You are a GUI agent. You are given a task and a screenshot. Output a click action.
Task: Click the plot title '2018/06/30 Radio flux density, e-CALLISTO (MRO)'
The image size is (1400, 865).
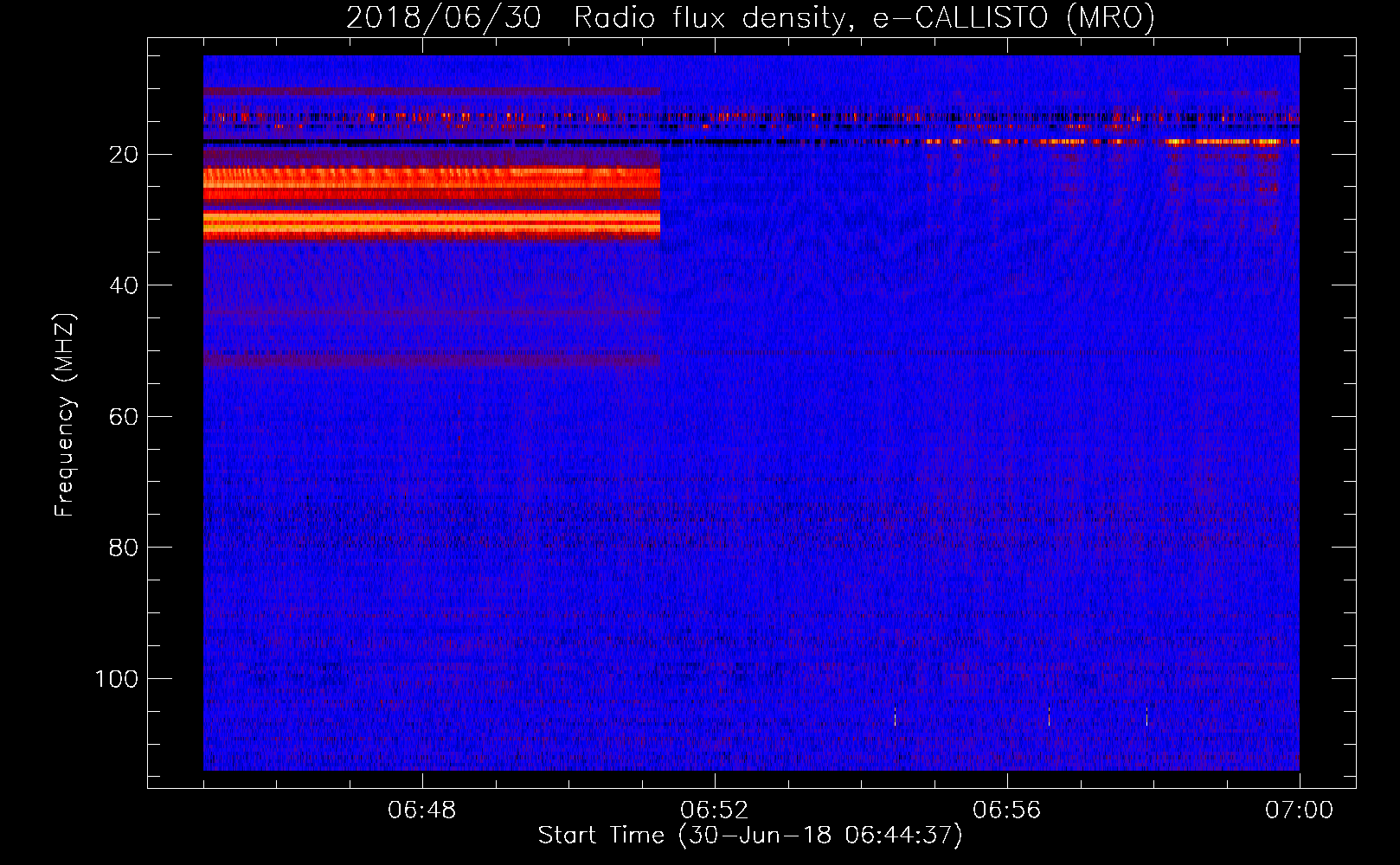click(750, 18)
